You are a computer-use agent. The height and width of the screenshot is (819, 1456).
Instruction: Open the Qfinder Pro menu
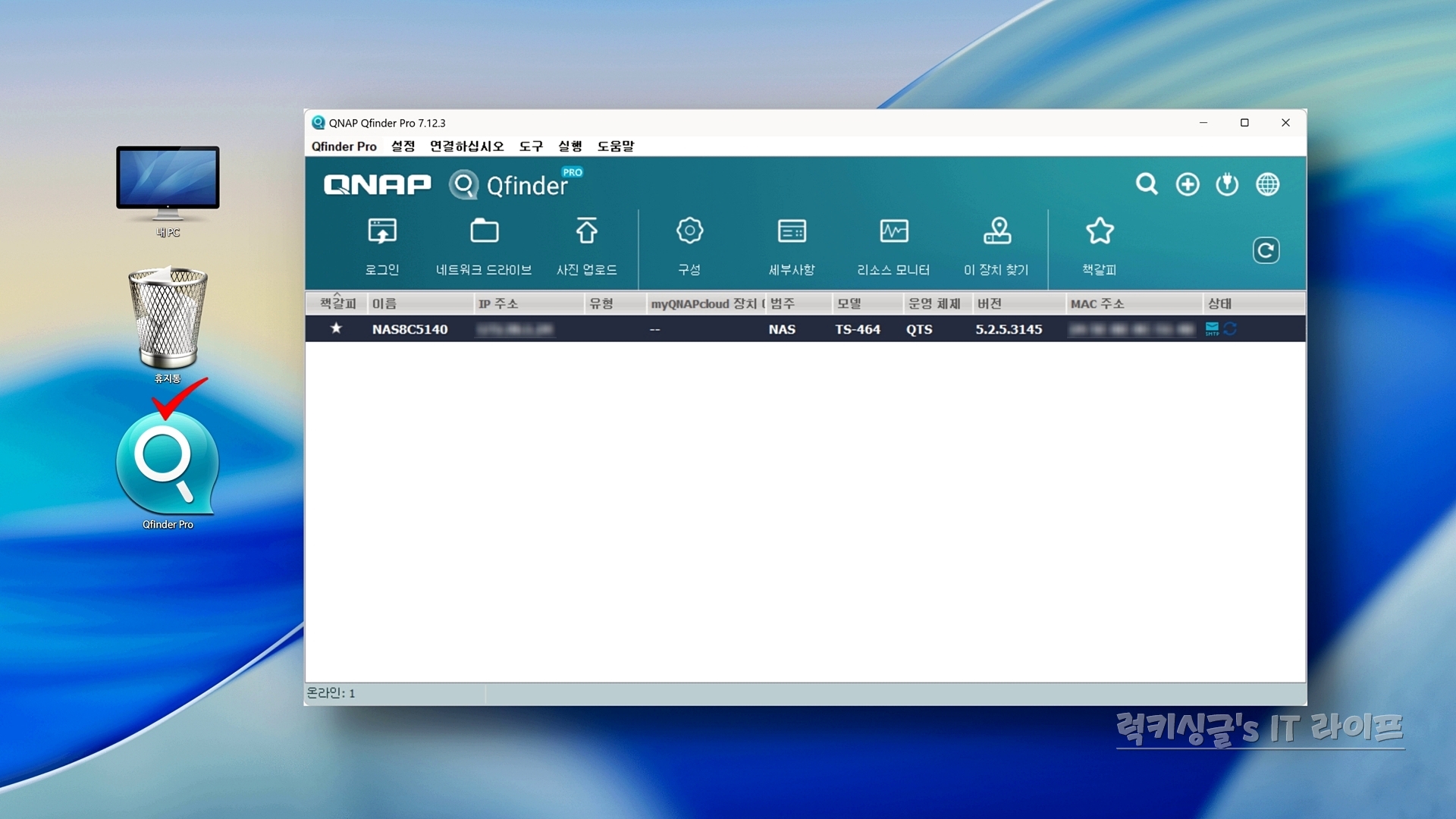click(344, 146)
